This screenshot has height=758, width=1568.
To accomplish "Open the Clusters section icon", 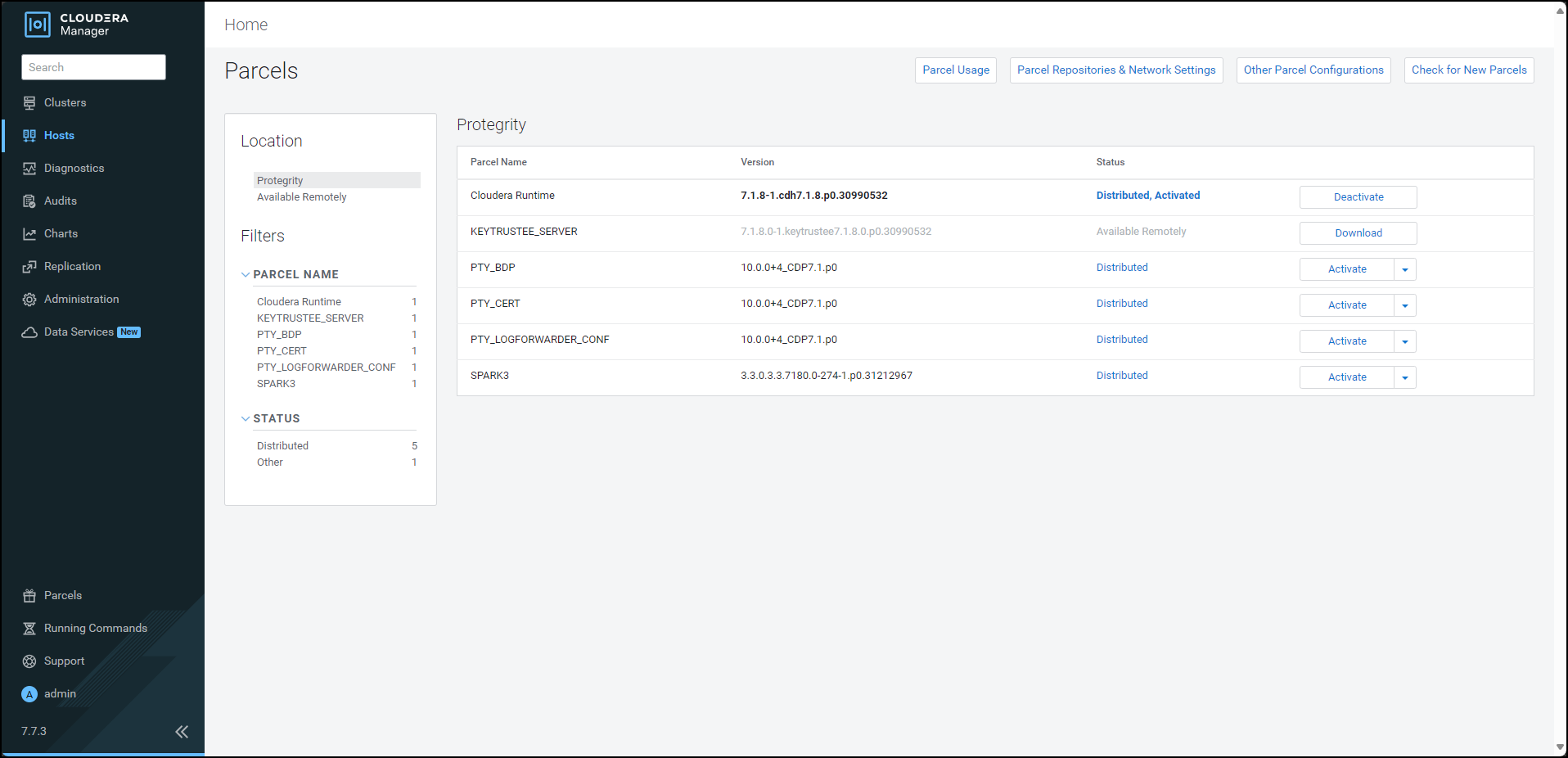I will click(x=29, y=102).
